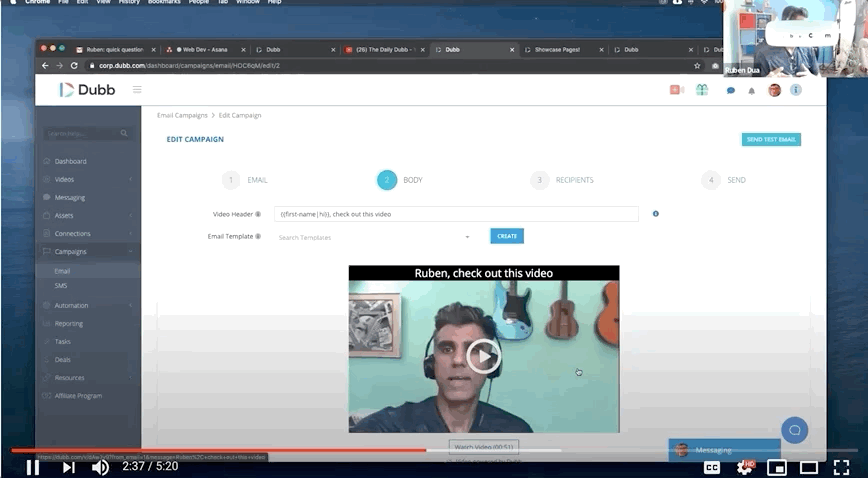Image resolution: width=868 pixels, height=478 pixels.
Task: Open the chat bubble icon in header
Action: click(x=731, y=90)
